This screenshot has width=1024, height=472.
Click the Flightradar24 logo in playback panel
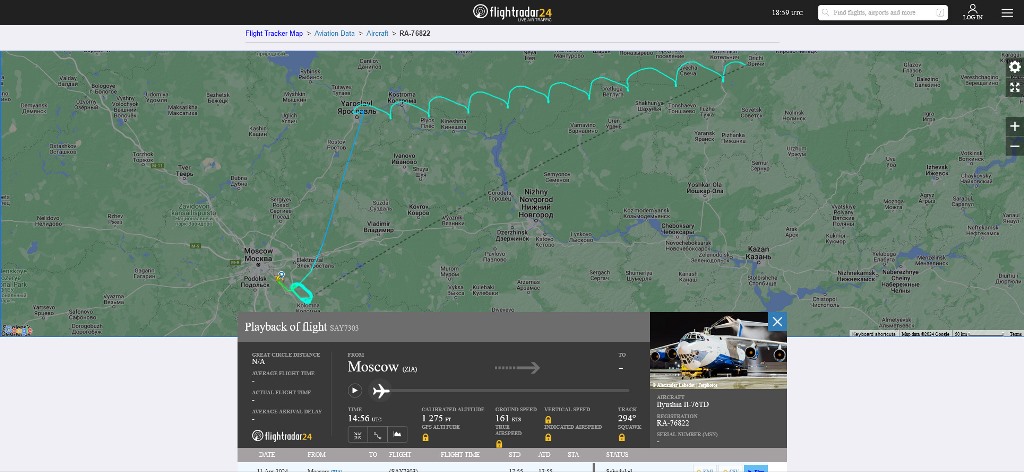click(x=282, y=435)
